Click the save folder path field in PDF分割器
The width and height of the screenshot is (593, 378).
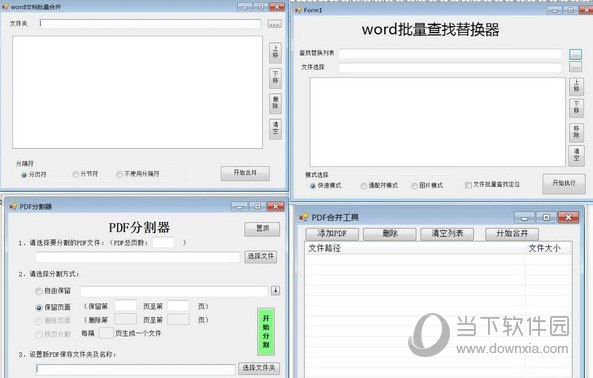coord(136,369)
